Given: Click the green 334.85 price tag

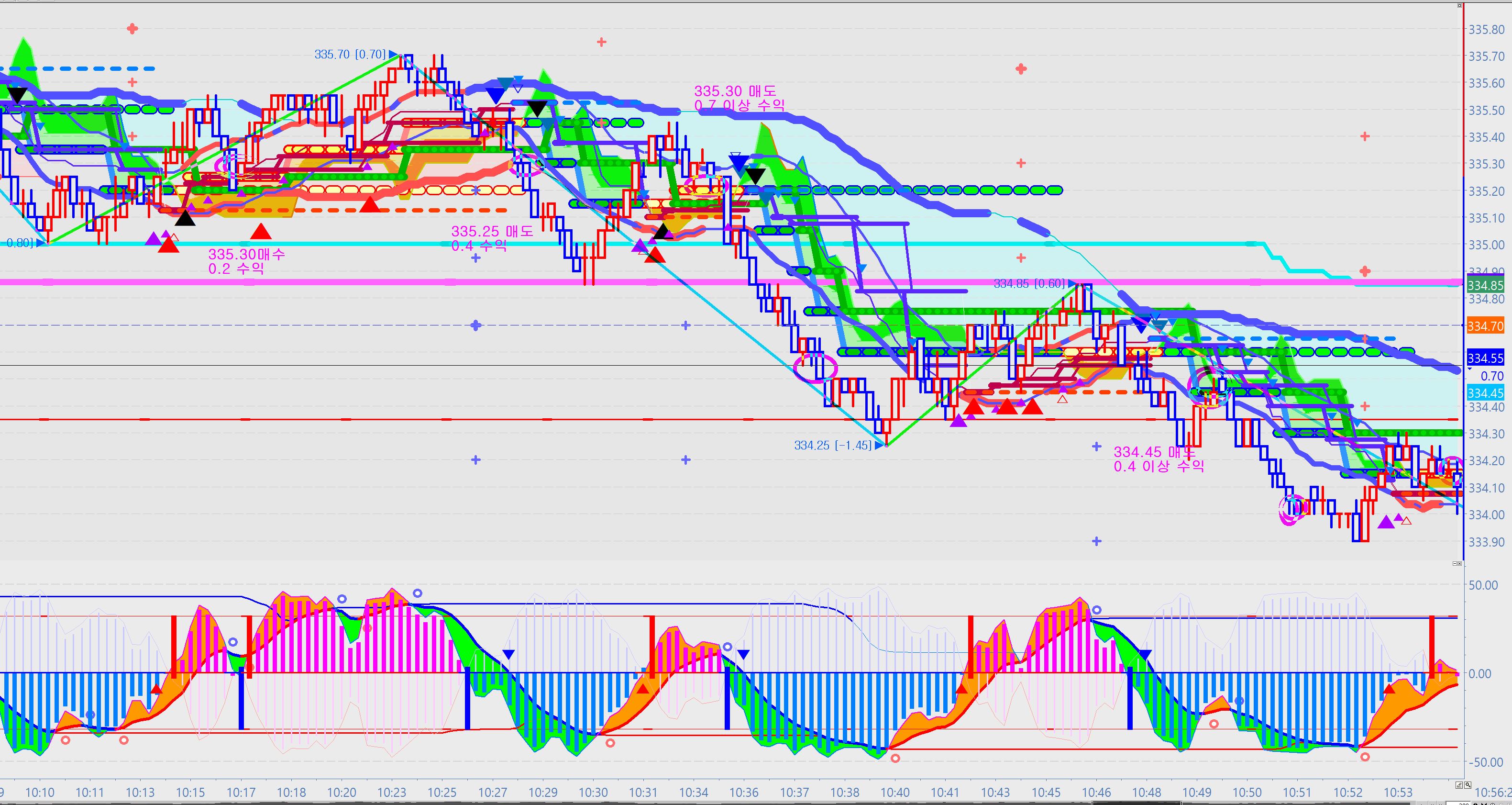Looking at the screenshot, I should click(1485, 286).
